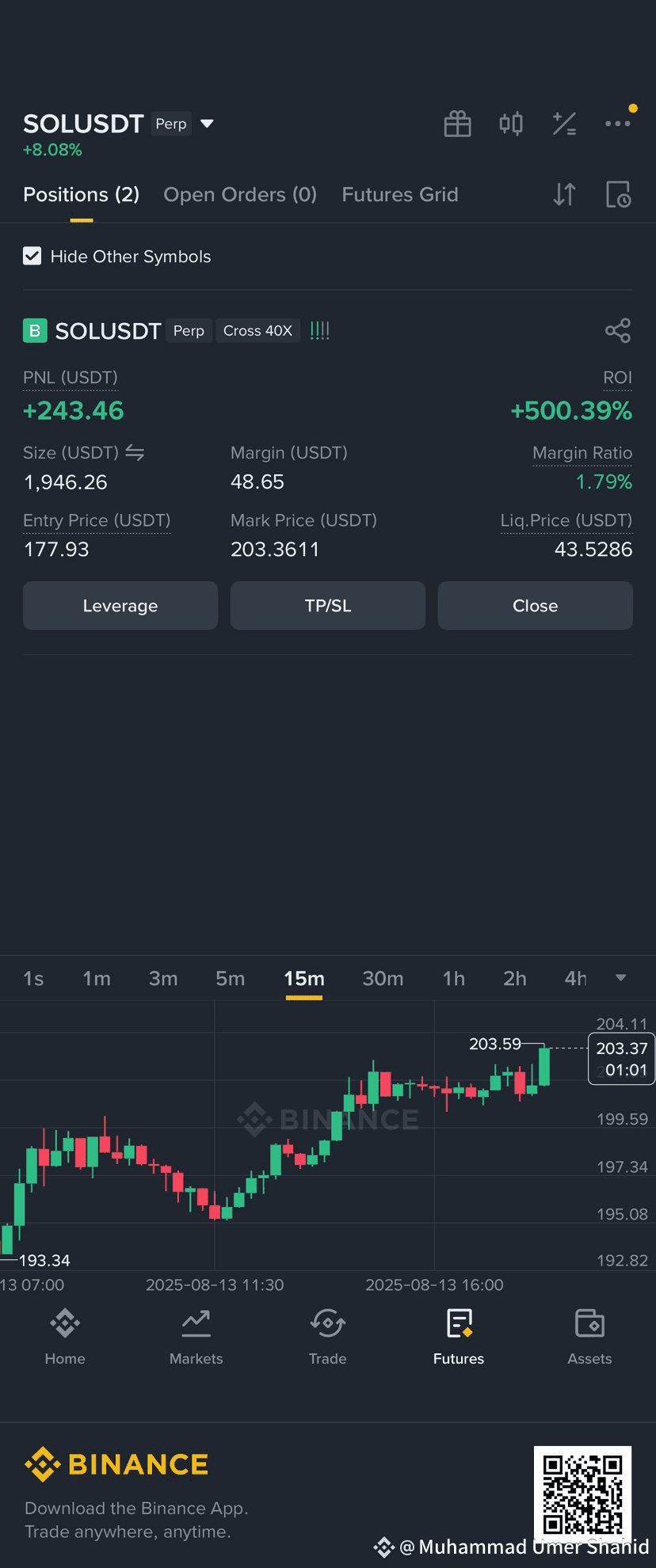Open the gift rewards icon
This screenshot has height=1568, width=656.
pos(457,124)
